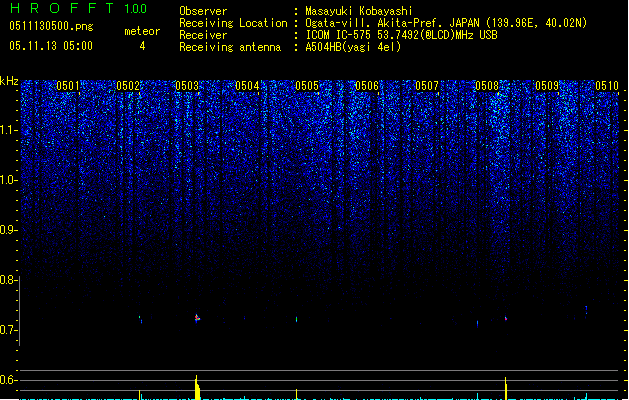Click the HROFFT title text

coord(62,8)
